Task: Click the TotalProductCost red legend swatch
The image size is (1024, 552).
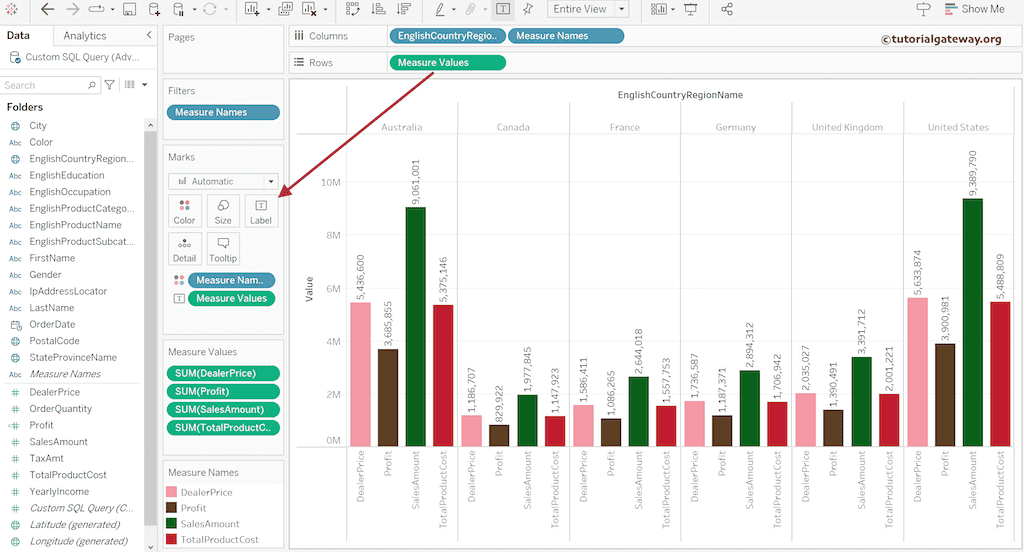Action: tap(172, 540)
